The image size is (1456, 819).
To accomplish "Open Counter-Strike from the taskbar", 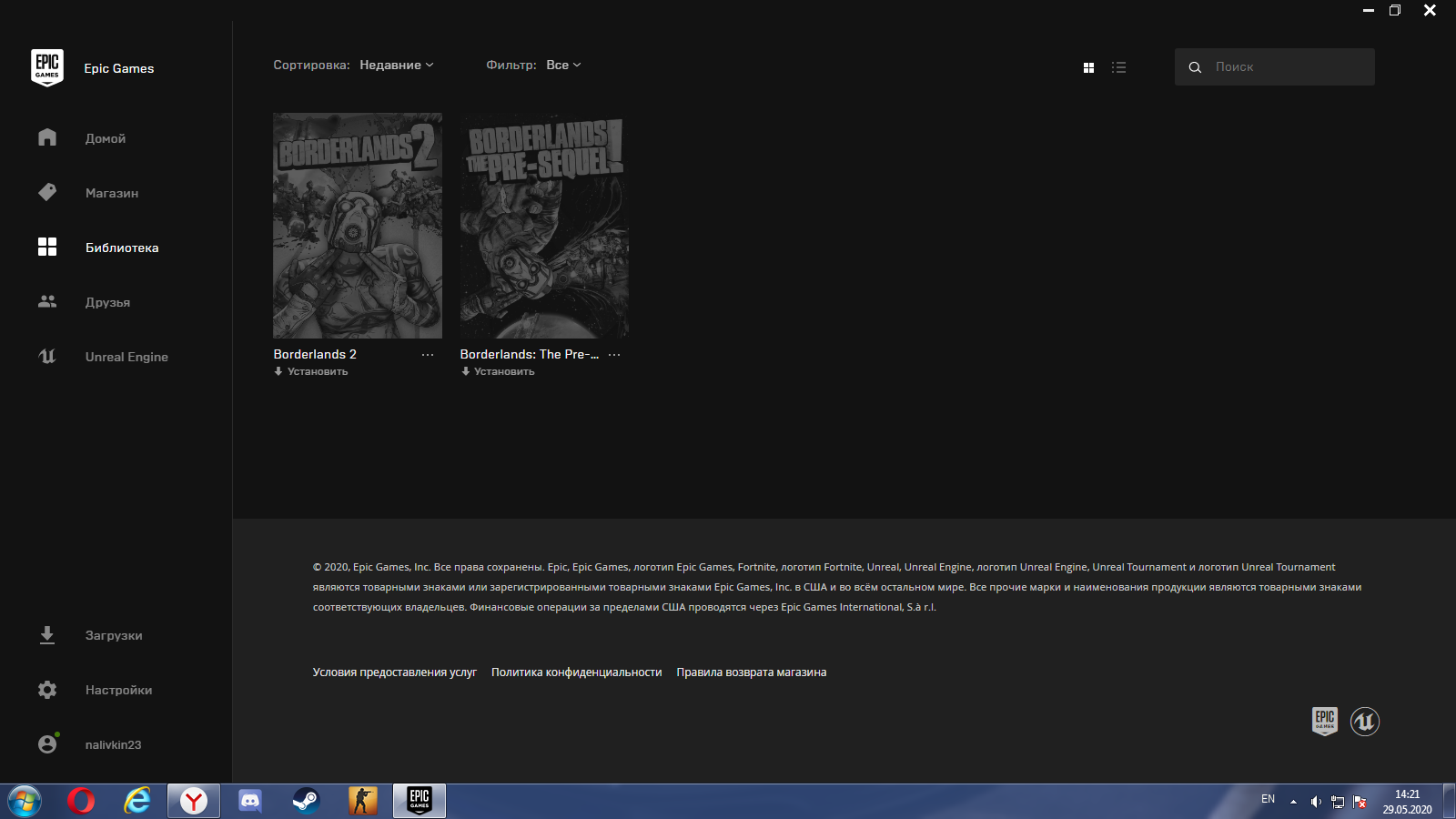I will click(x=362, y=801).
